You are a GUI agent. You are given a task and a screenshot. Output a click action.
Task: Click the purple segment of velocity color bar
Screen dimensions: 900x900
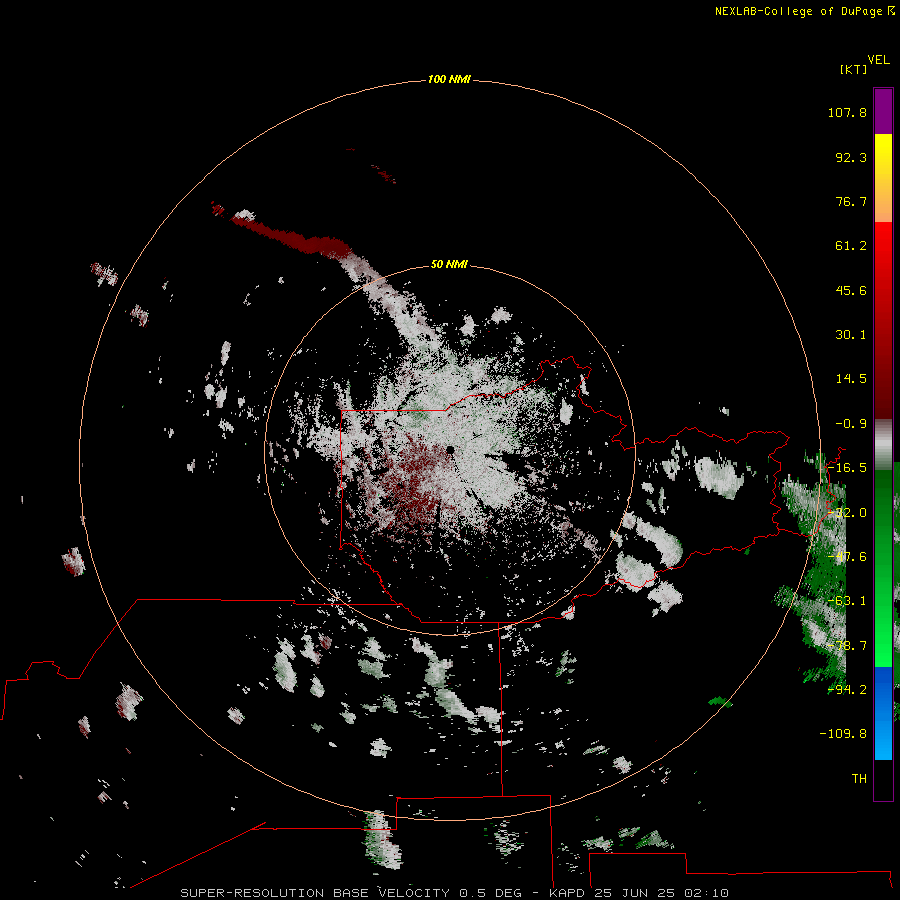883,111
